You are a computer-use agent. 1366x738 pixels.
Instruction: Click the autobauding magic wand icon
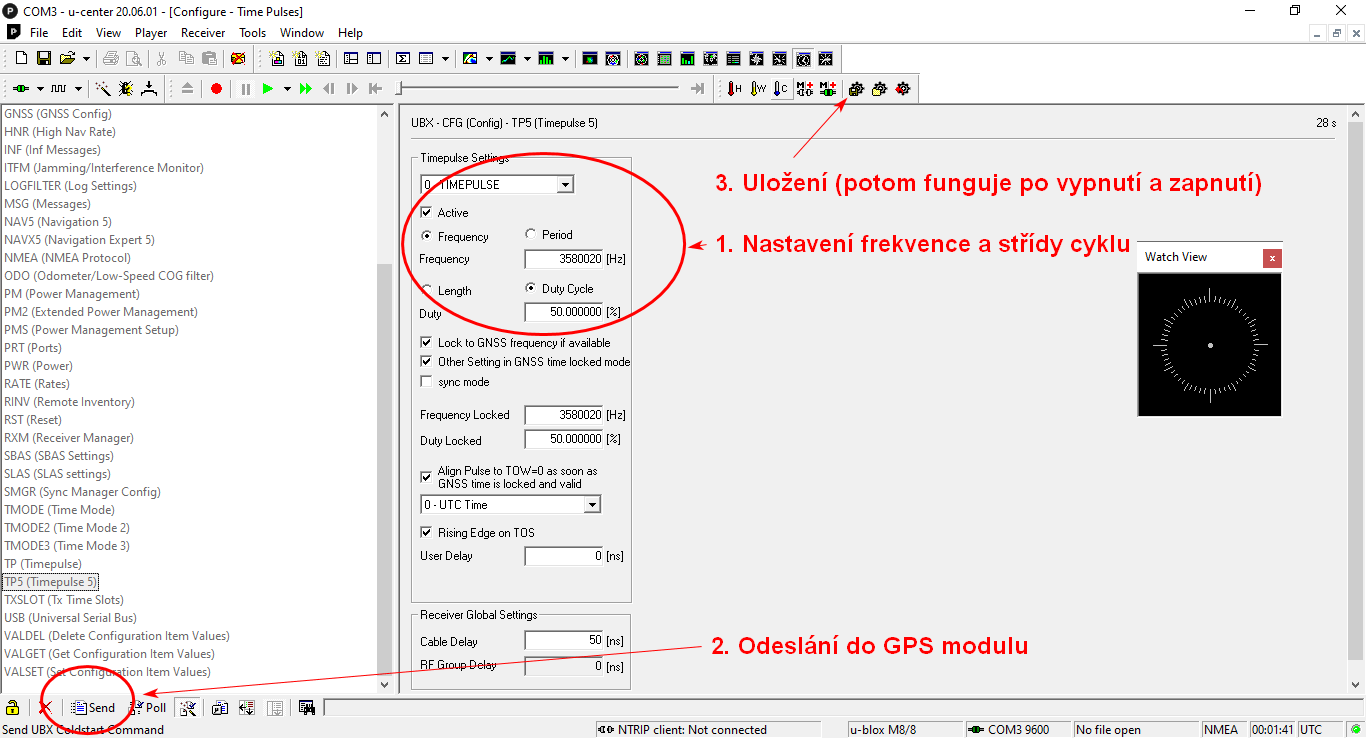coord(102,89)
